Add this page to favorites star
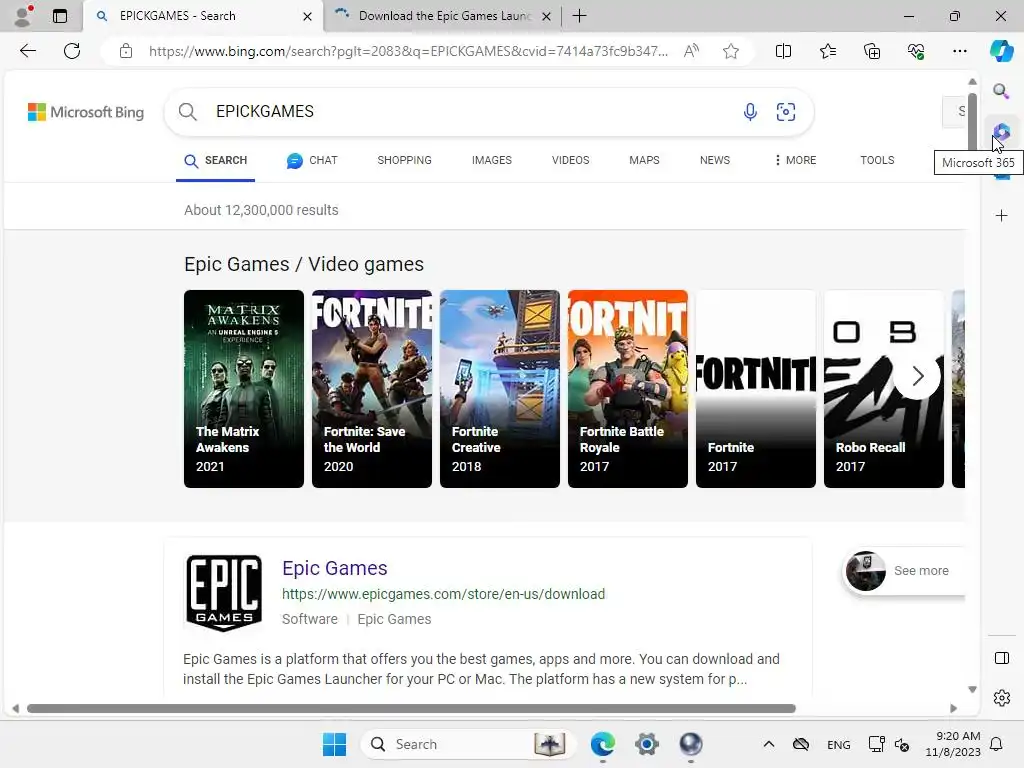This screenshot has width=1024, height=768. pos(731,51)
